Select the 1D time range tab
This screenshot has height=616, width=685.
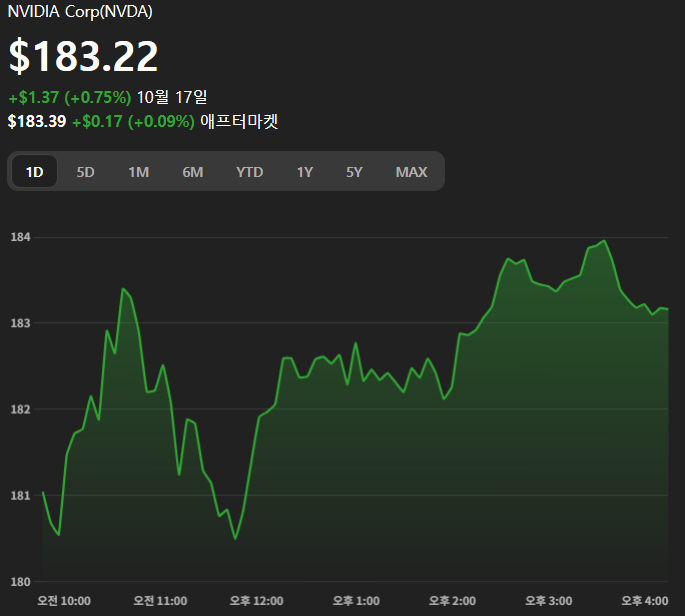(35, 172)
